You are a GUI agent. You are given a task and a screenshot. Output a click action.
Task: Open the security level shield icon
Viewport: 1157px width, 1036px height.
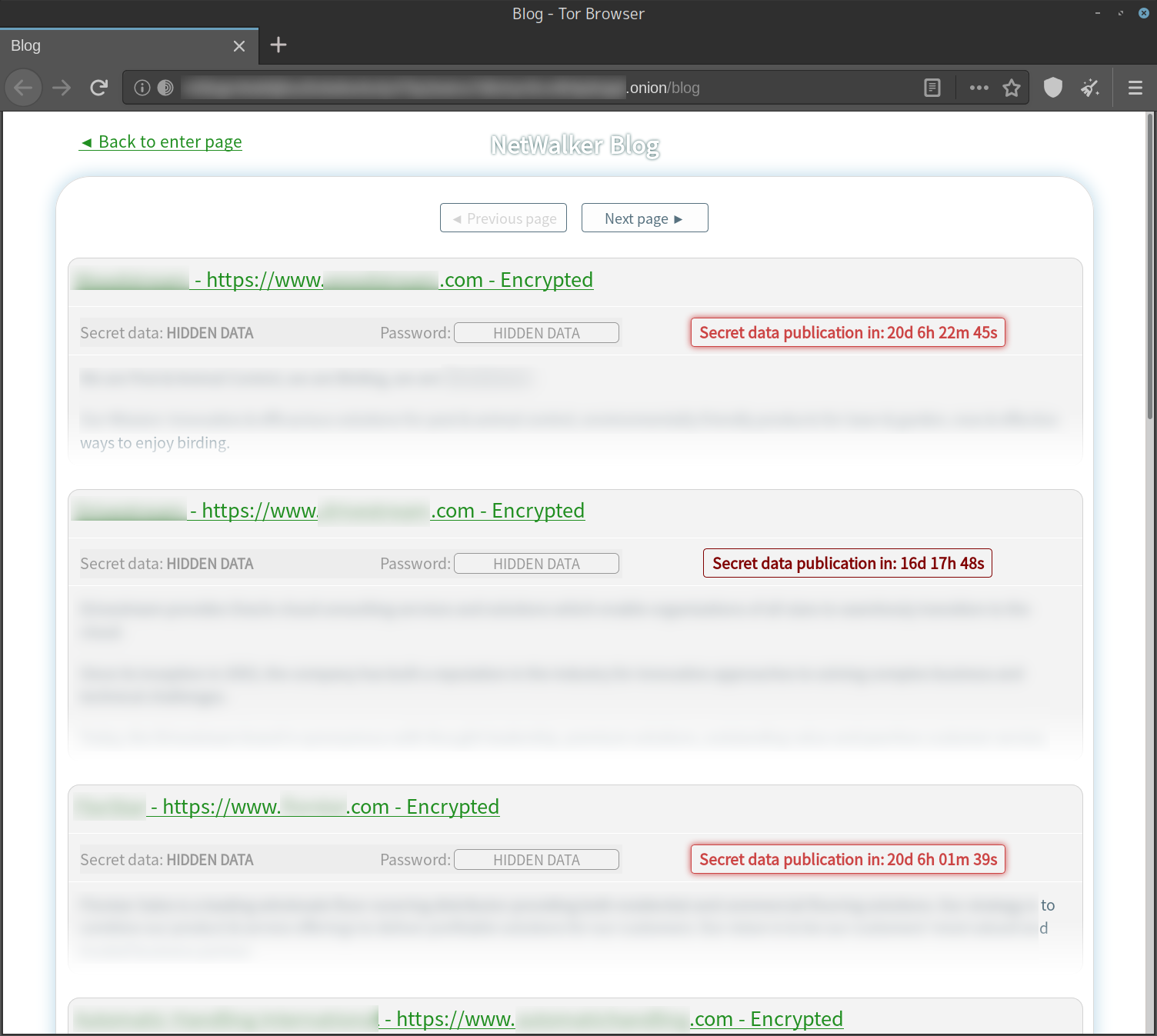pos(1053,88)
